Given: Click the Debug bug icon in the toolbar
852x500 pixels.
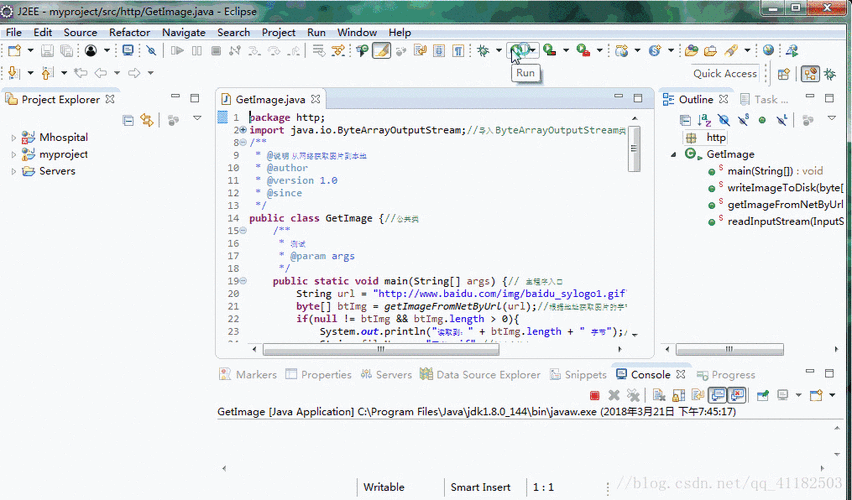Looking at the screenshot, I should pos(483,51).
